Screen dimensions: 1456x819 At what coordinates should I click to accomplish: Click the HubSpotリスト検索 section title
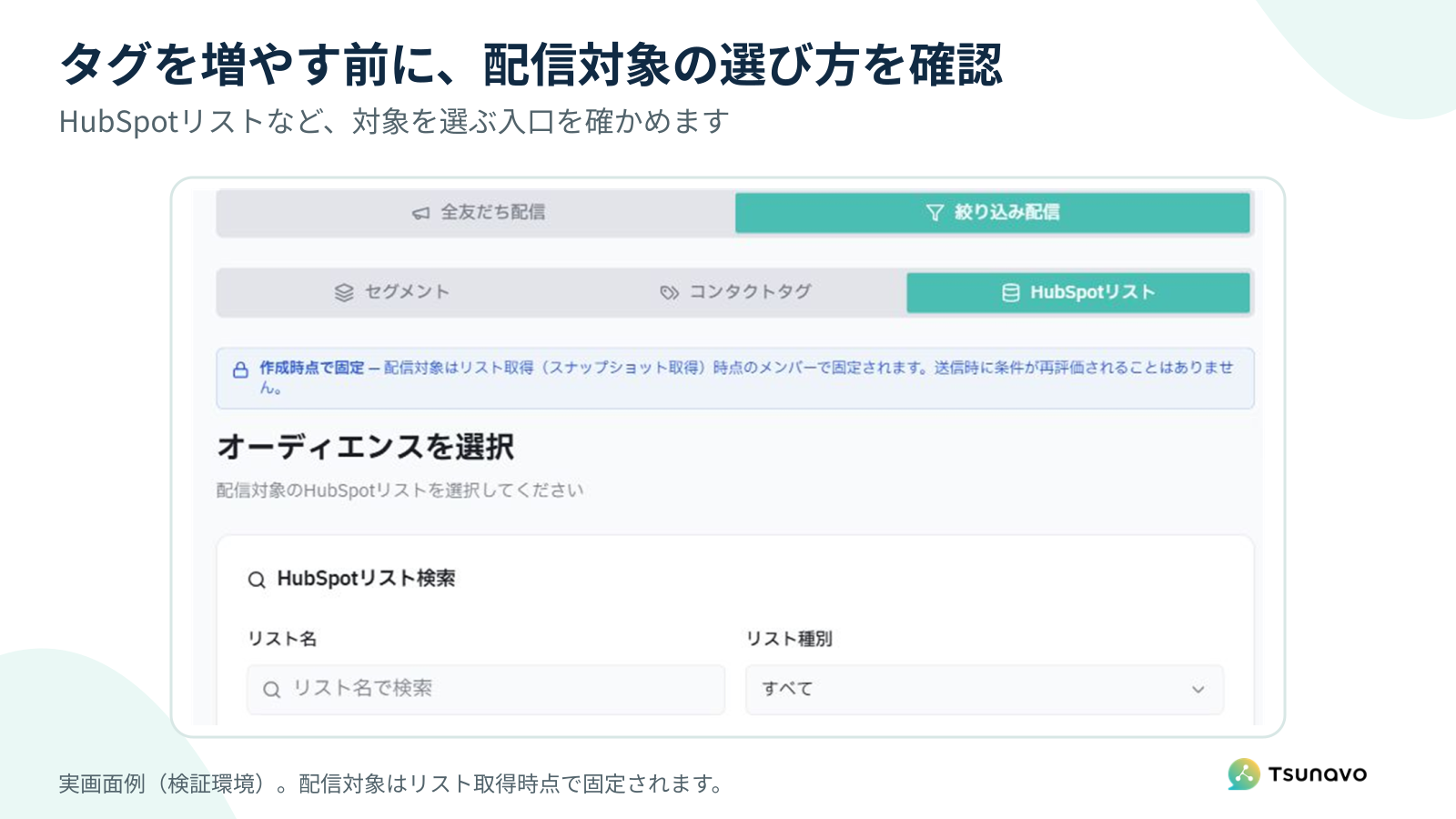pos(366,579)
